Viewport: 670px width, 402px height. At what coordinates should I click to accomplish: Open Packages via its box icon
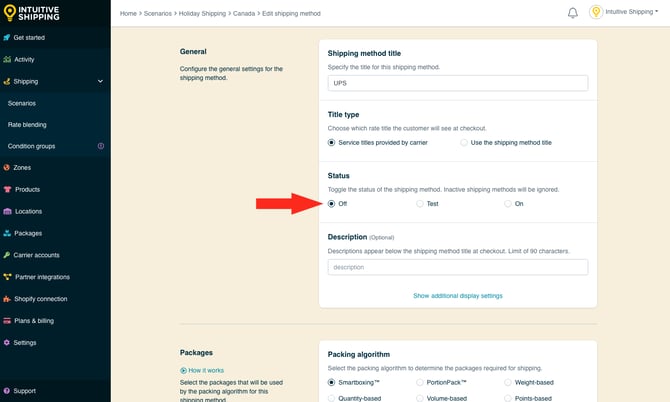click(x=7, y=233)
